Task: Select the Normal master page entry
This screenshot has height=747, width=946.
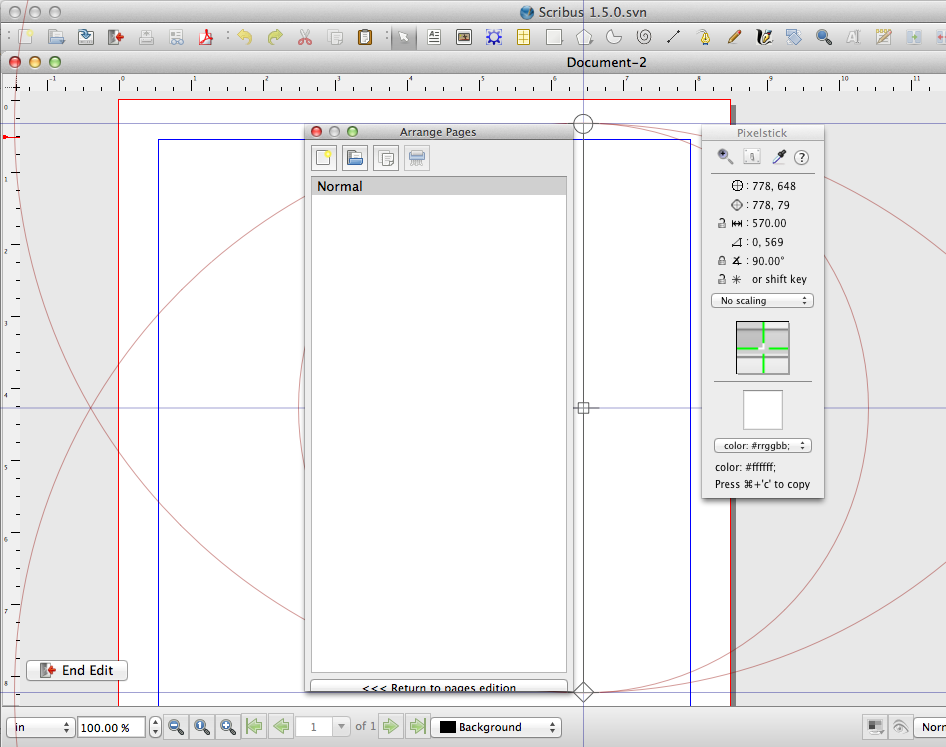Action: 439,186
